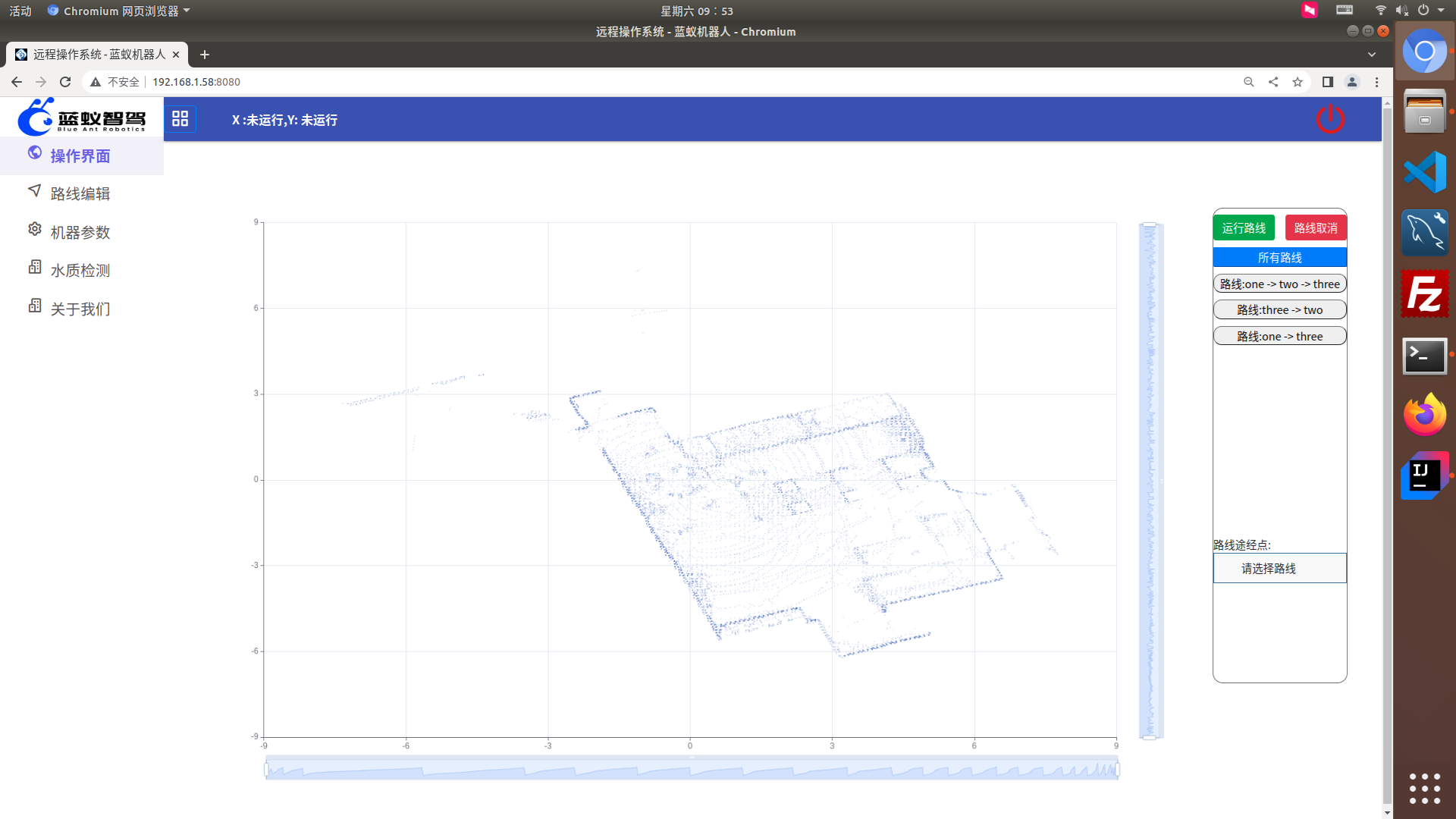Launch Firefox from the dock
Image resolution: width=1456 pixels, height=819 pixels.
point(1425,415)
